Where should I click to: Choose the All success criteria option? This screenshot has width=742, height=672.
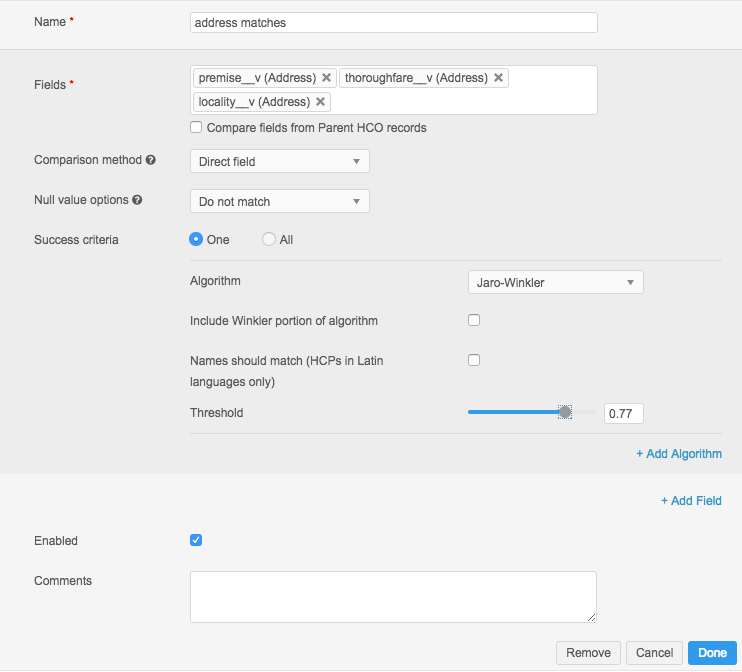coord(268,240)
